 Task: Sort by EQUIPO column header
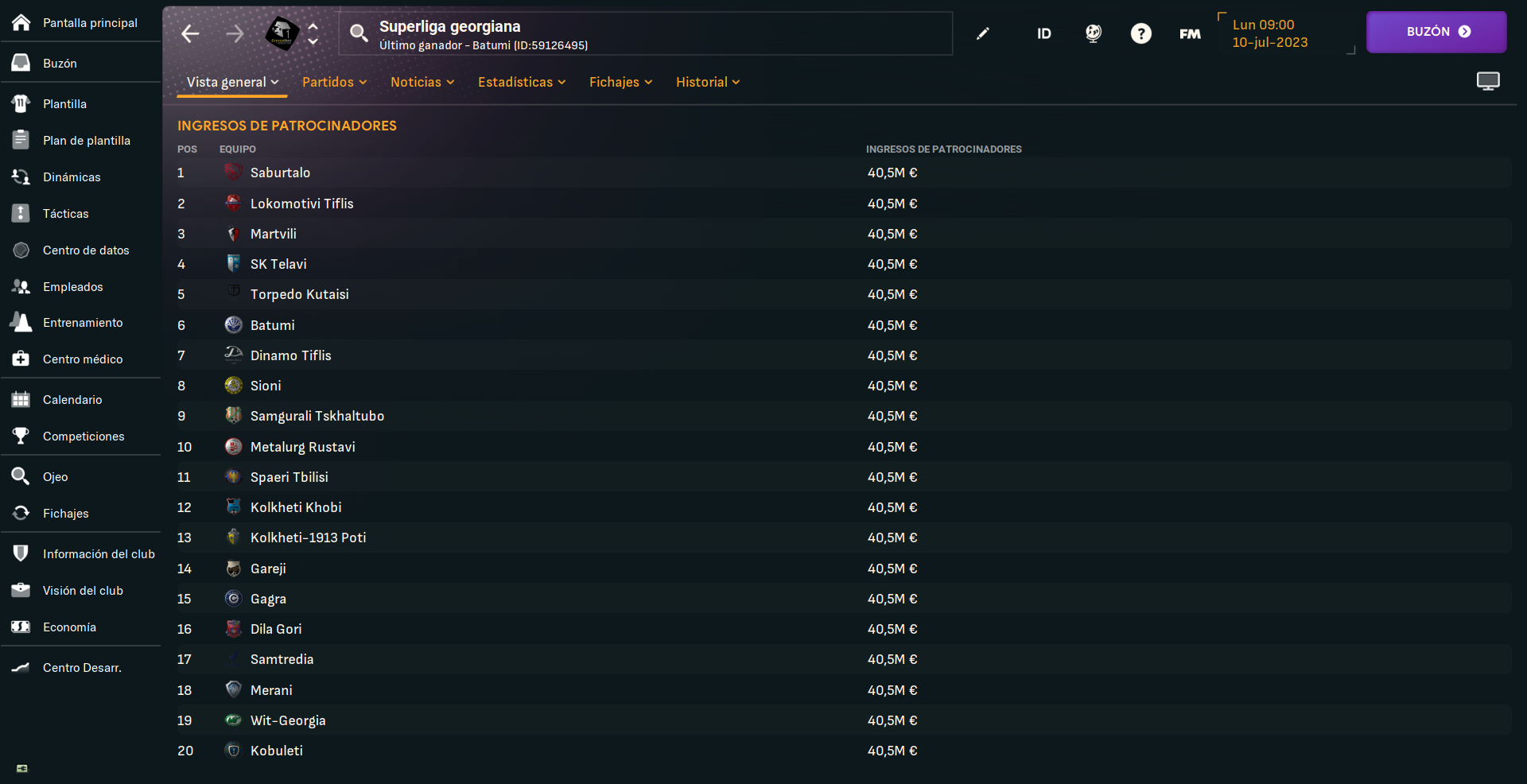(x=238, y=149)
